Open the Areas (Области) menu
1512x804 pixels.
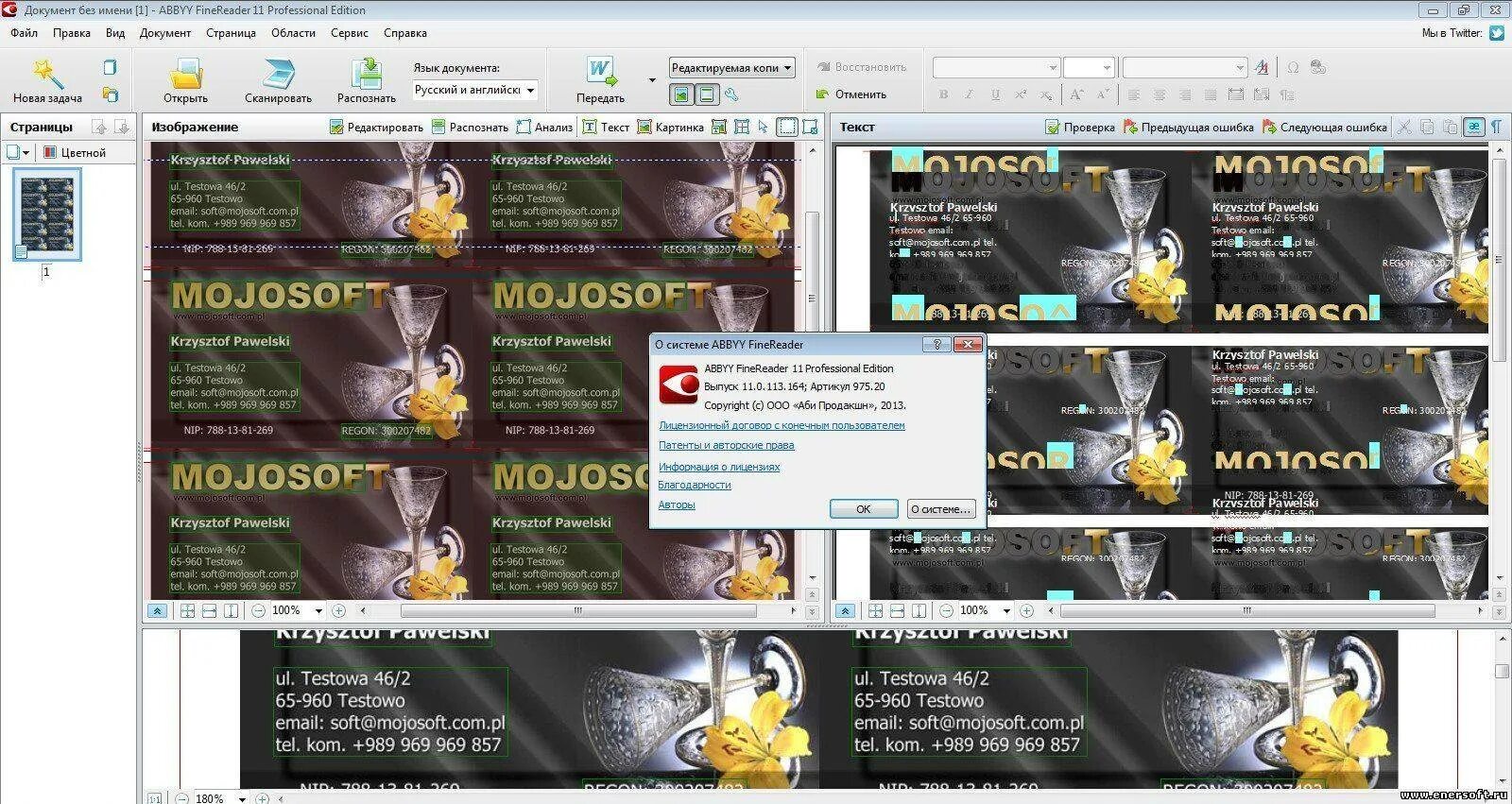click(293, 33)
